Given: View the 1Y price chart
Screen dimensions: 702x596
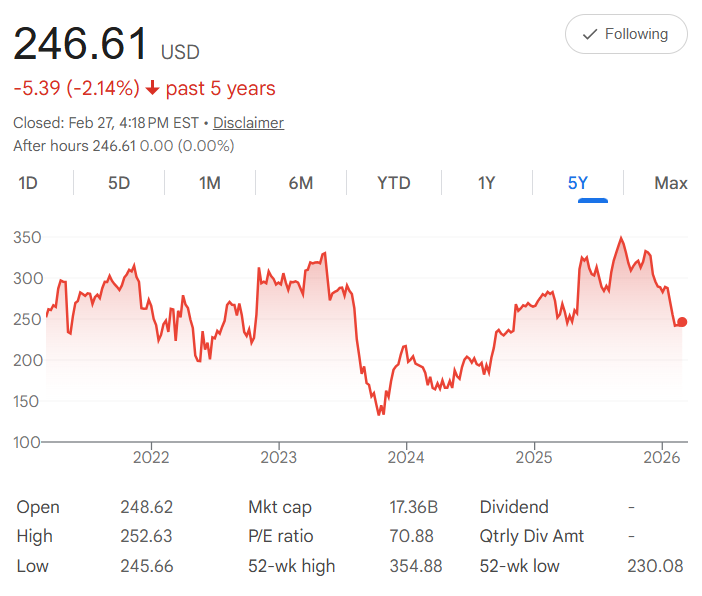Looking at the screenshot, I should [486, 183].
